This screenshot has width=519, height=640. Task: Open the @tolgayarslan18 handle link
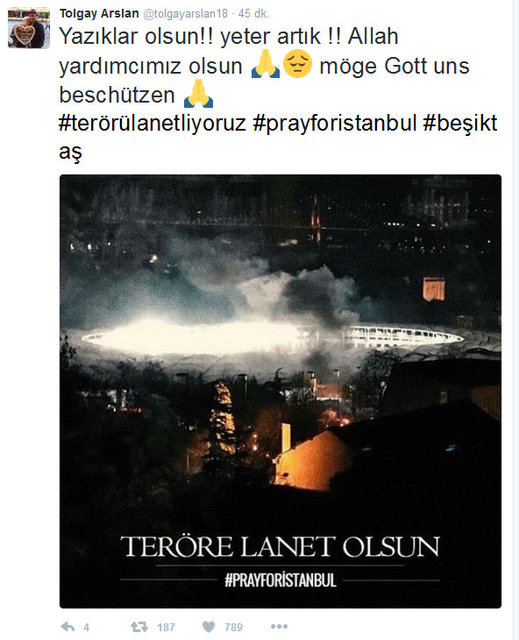(185, 14)
